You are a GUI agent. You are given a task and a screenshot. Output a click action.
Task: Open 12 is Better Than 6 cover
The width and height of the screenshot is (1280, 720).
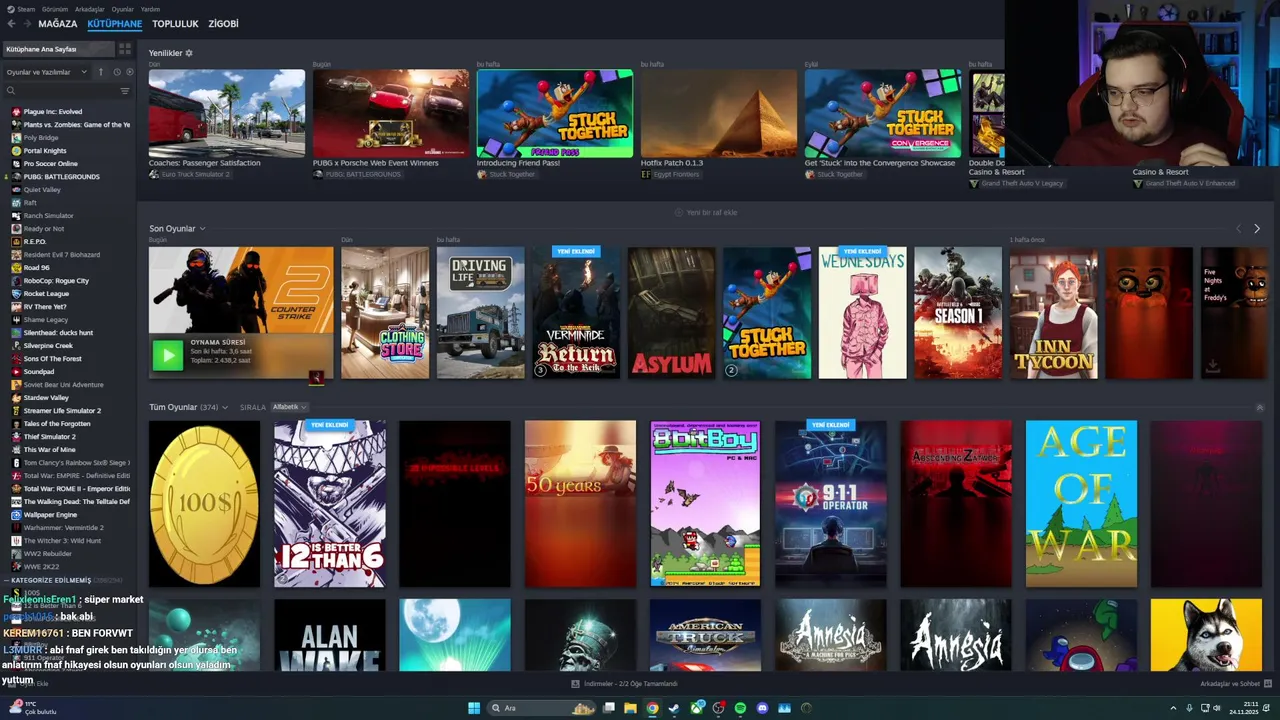point(330,503)
